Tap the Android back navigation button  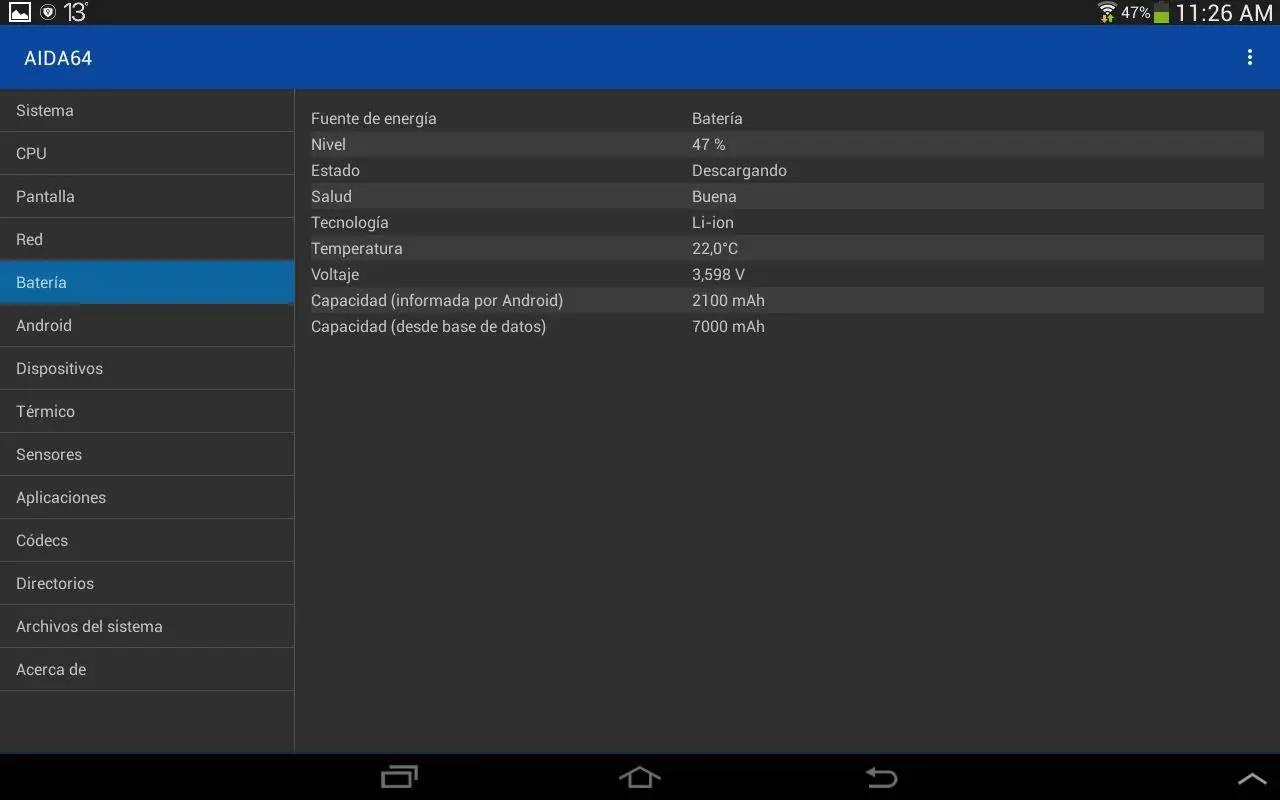click(881, 777)
